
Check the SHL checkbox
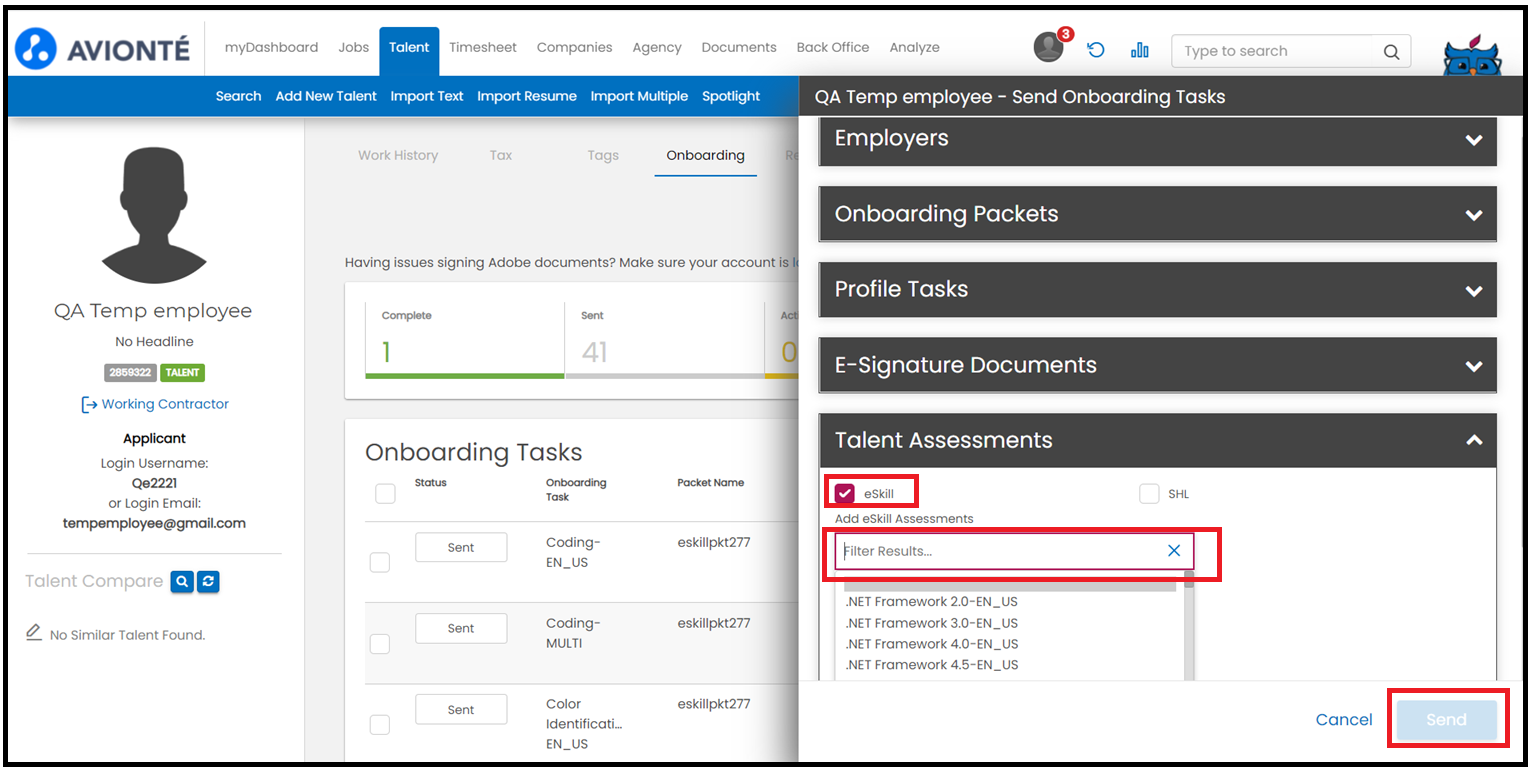(1149, 494)
